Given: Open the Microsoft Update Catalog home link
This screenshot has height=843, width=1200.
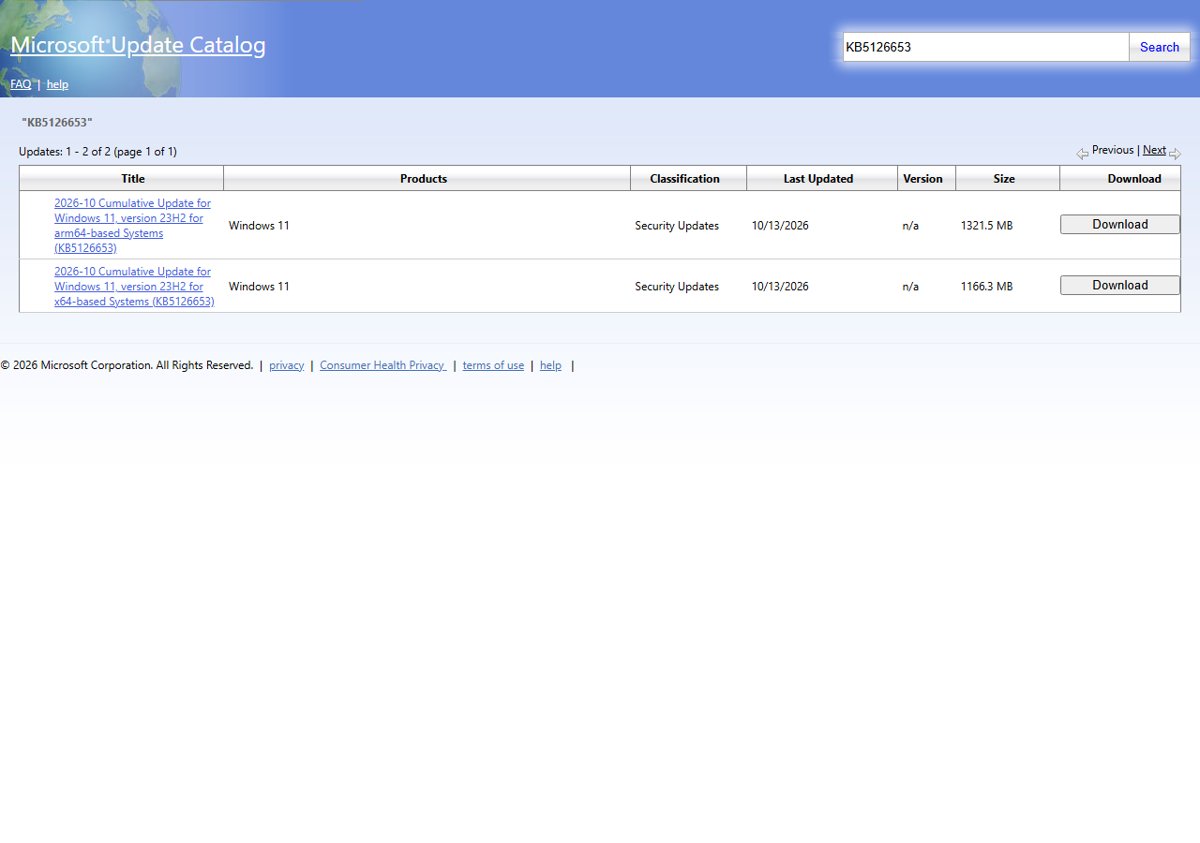Looking at the screenshot, I should point(138,45).
